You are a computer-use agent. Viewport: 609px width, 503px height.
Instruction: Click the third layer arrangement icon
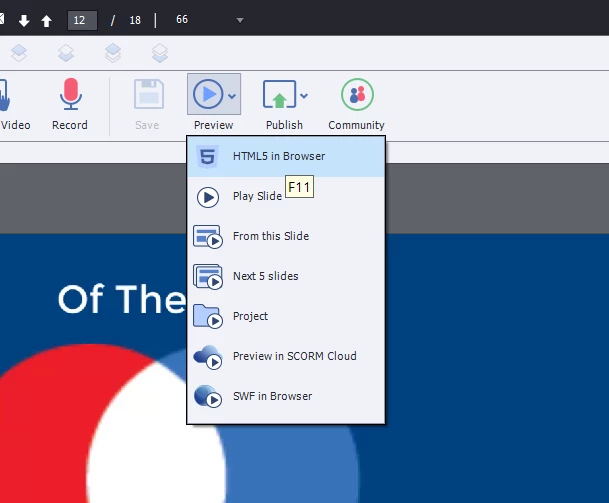[x=113, y=53]
